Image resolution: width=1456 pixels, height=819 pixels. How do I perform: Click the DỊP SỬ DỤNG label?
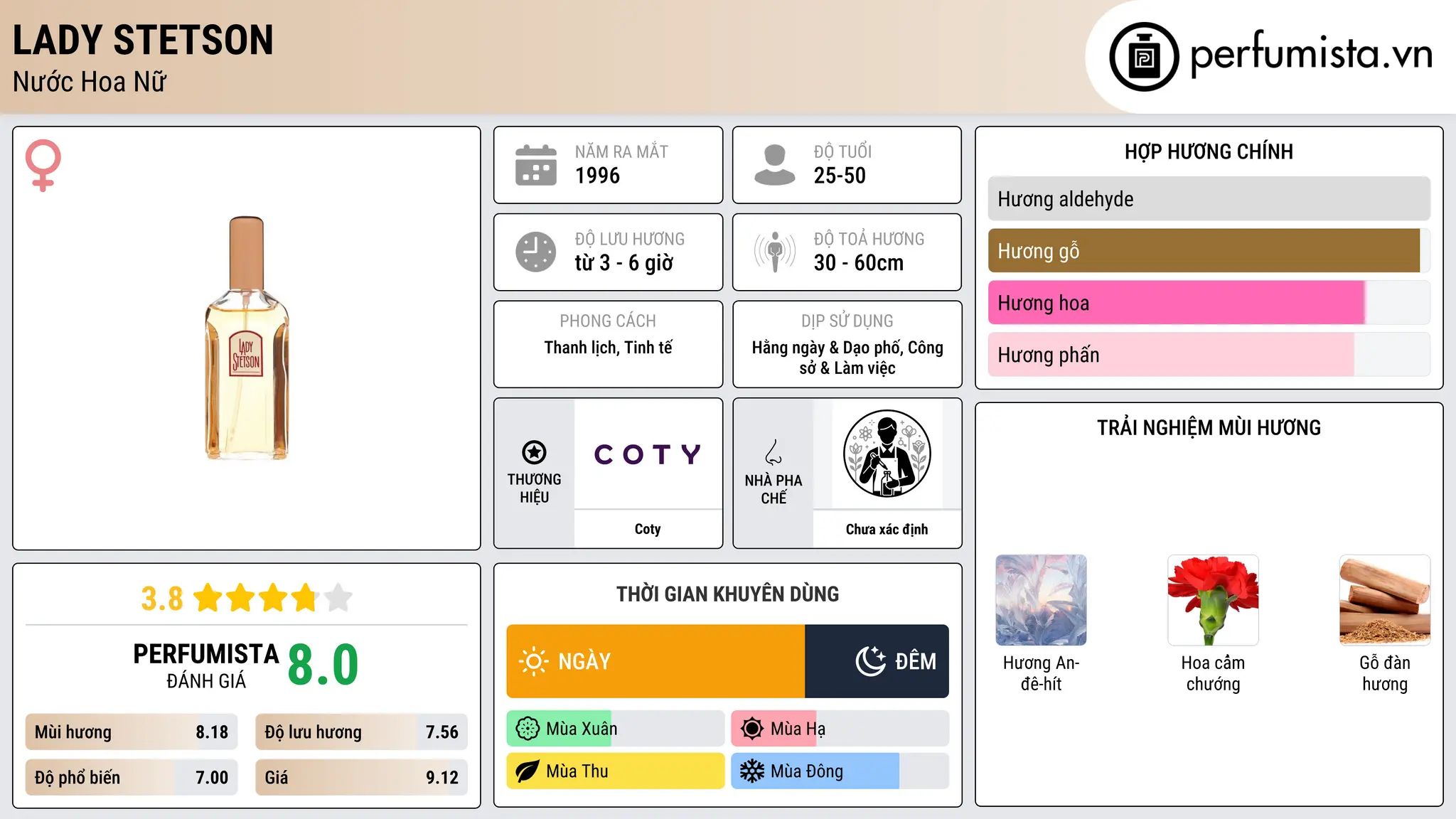tap(847, 321)
